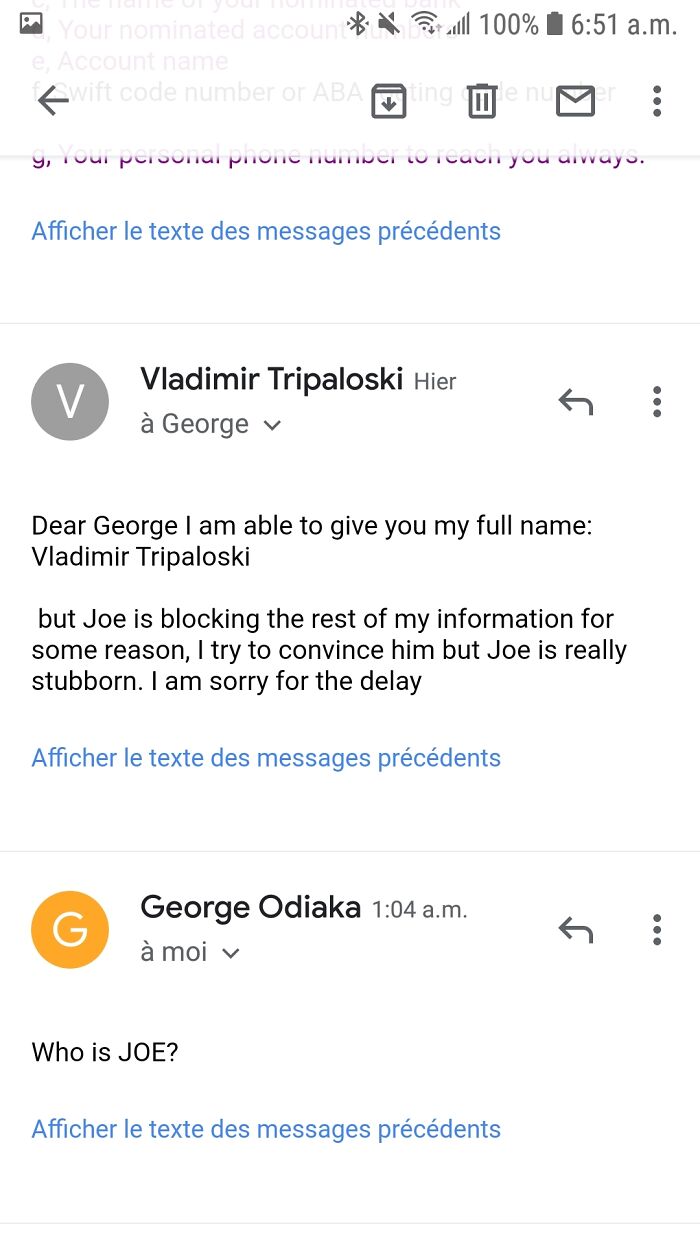This screenshot has height=1244, width=700.
Task: Tap the orange G sender avatar
Action: (x=70, y=930)
